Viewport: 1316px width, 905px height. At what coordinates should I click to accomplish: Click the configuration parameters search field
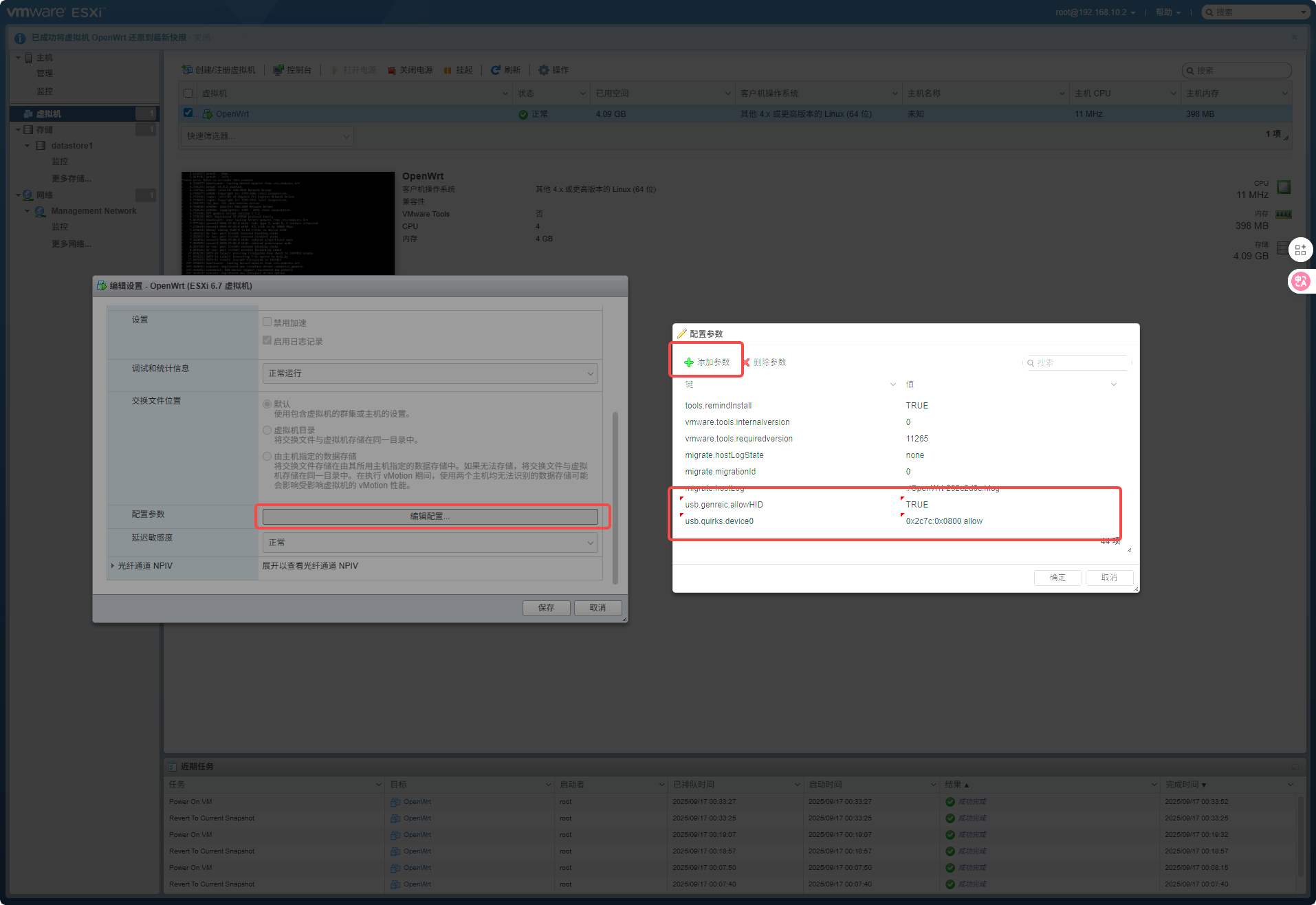point(1077,363)
